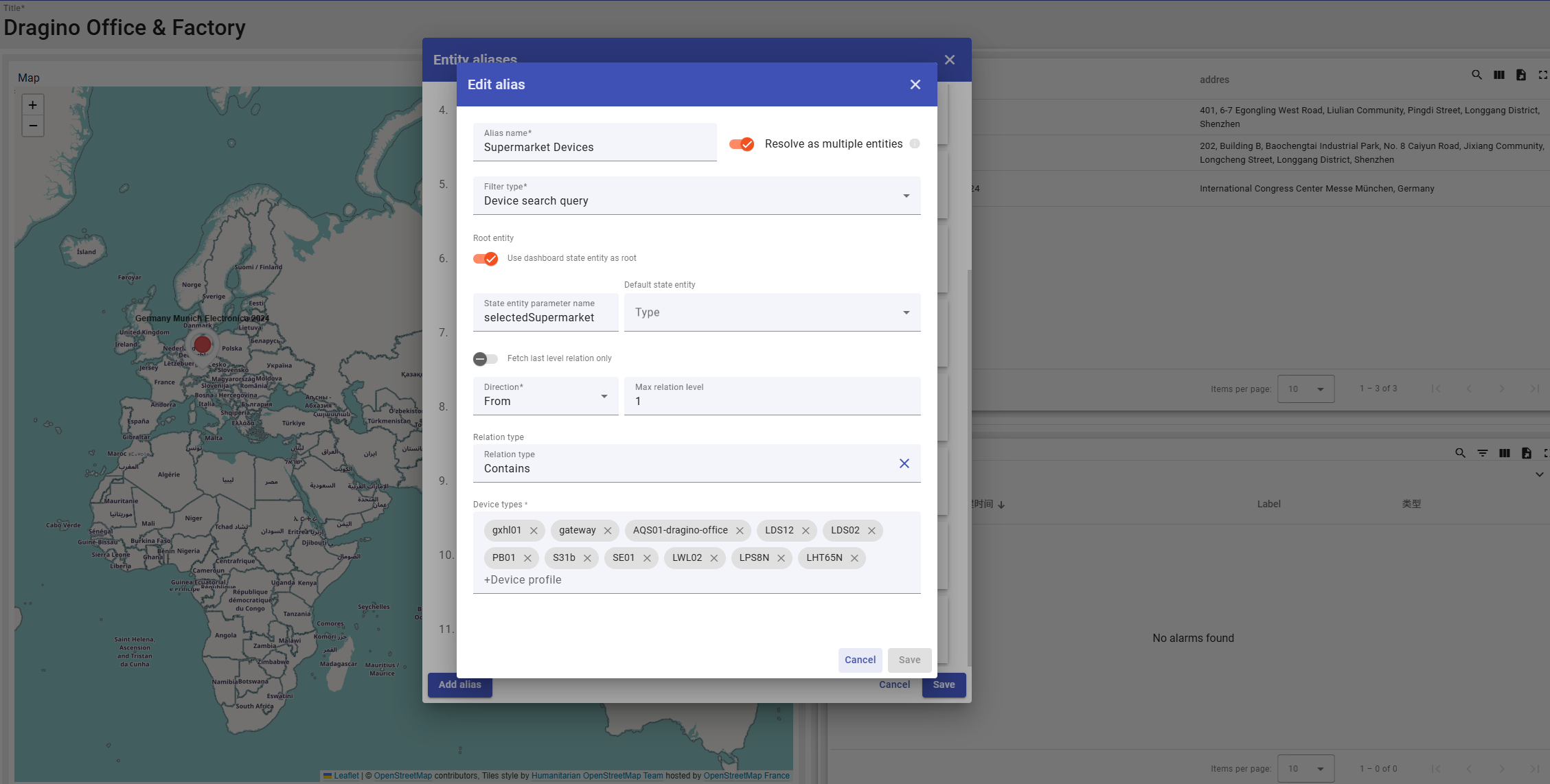Remove the LHT65N device type chip
The height and width of the screenshot is (784, 1550).
pyautogui.click(x=854, y=558)
